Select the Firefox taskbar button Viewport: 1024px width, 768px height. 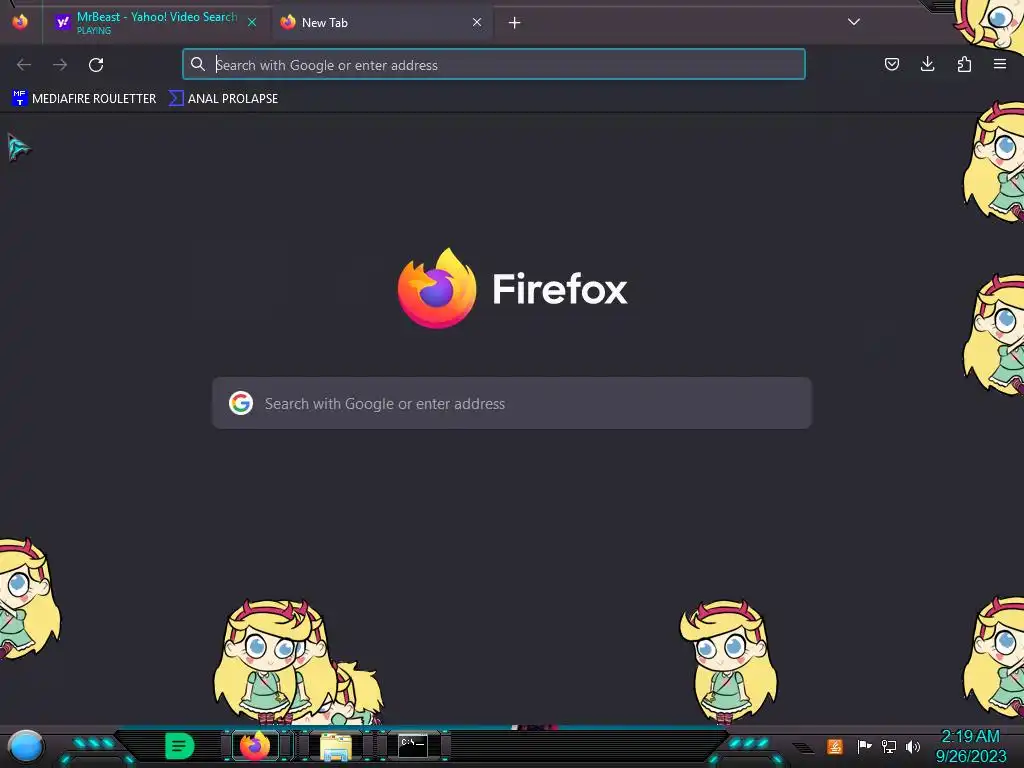[255, 746]
